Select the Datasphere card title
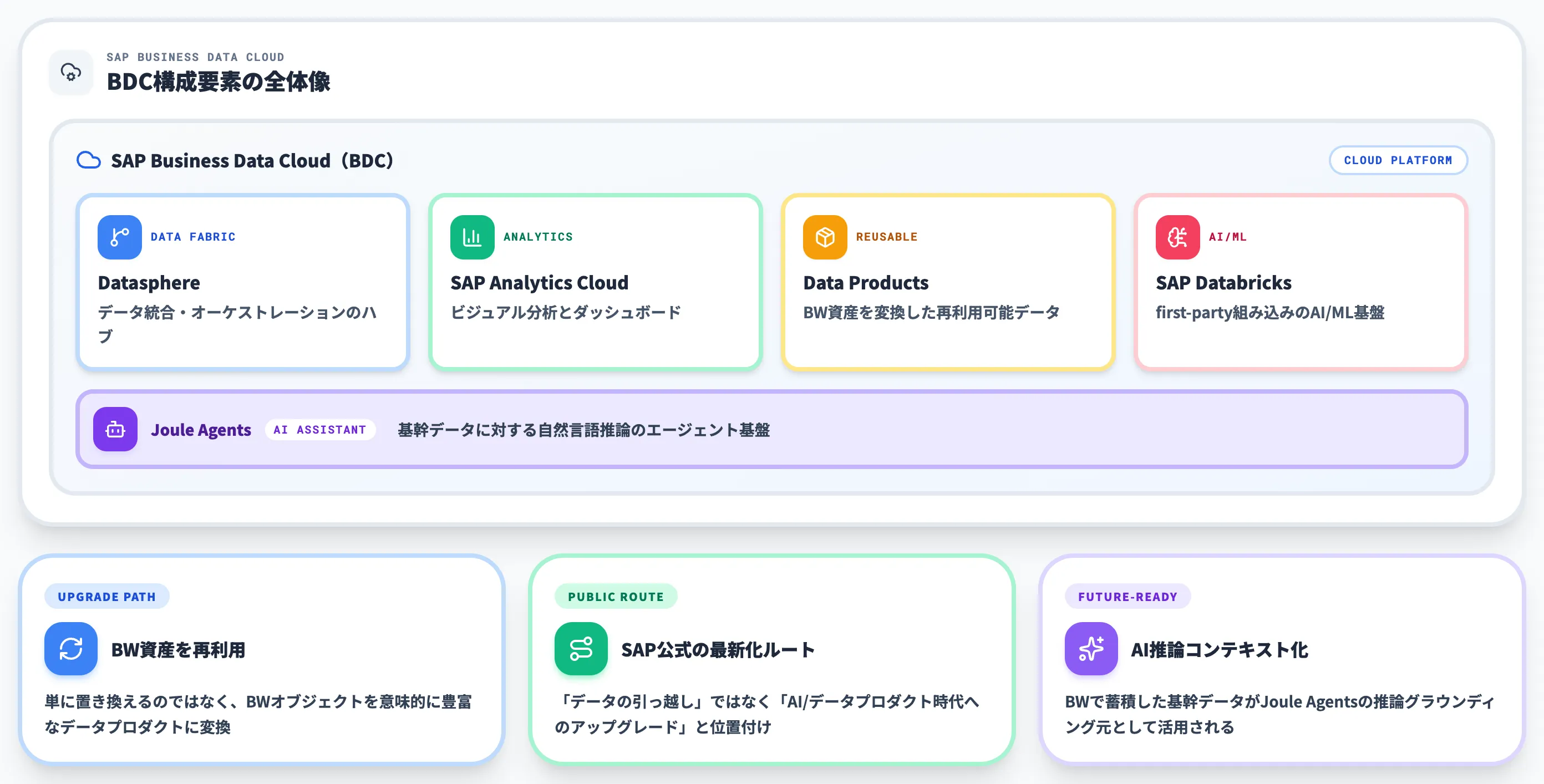This screenshot has height=784, width=1544. tap(149, 282)
